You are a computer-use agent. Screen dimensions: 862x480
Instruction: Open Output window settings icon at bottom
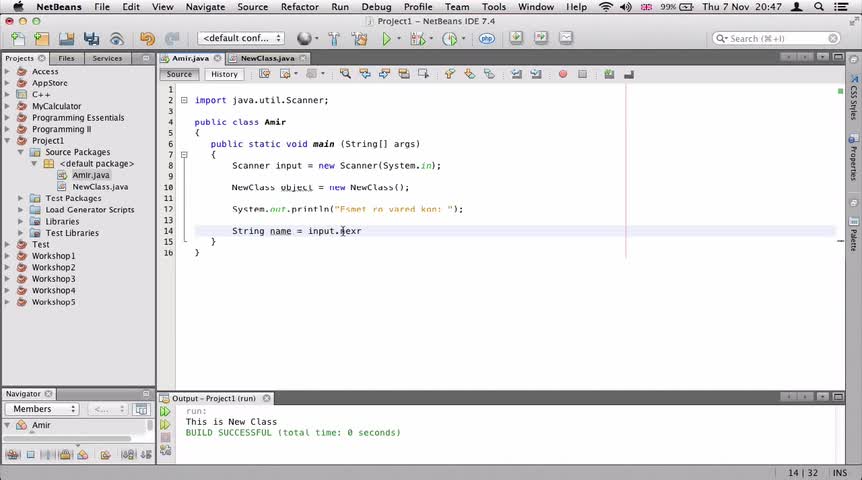[x=165, y=451]
